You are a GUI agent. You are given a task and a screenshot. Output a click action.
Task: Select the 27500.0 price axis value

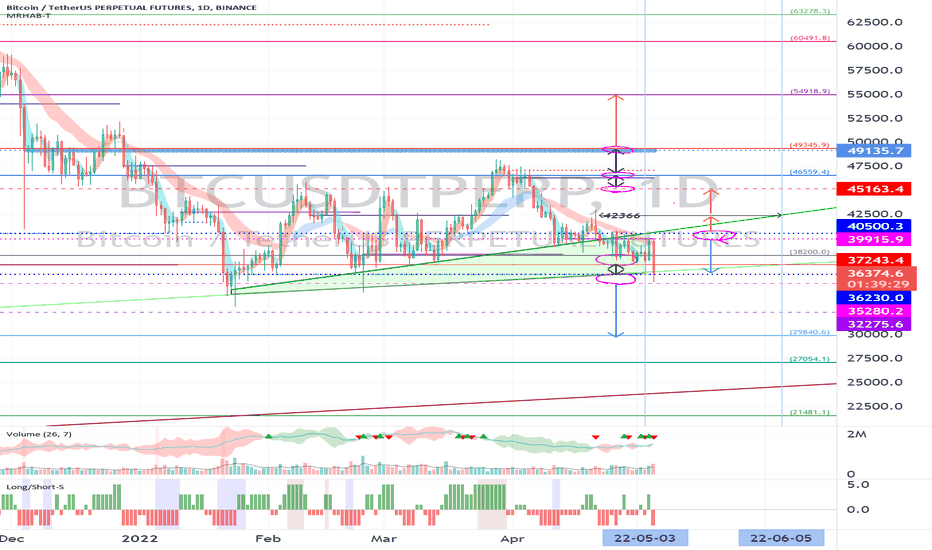coord(875,358)
